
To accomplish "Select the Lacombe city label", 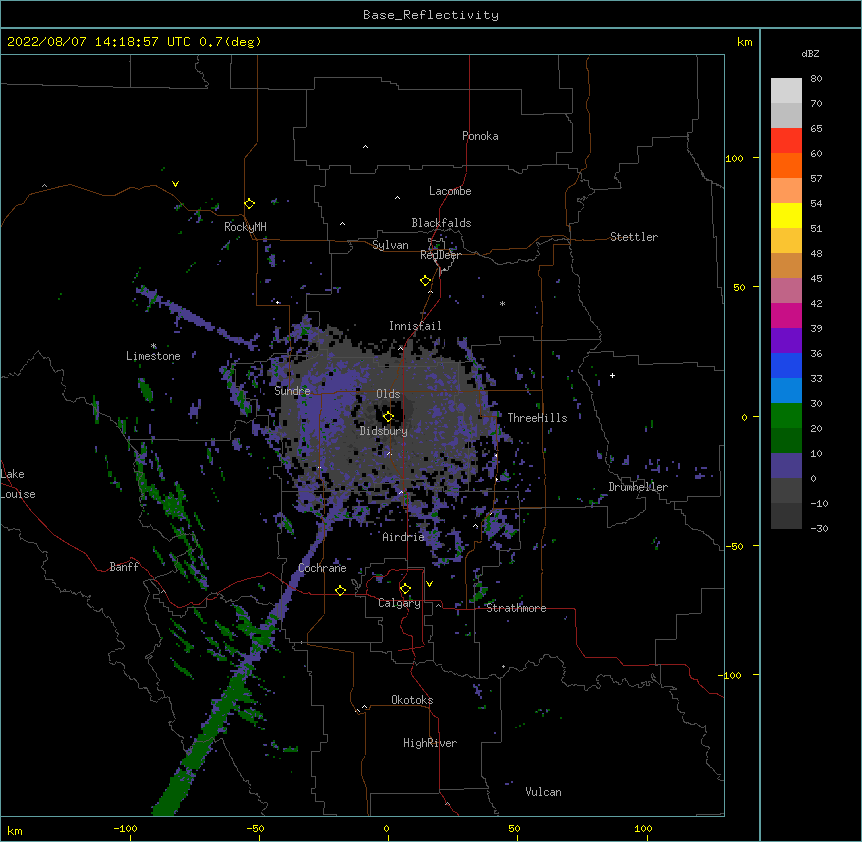I will coord(450,191).
